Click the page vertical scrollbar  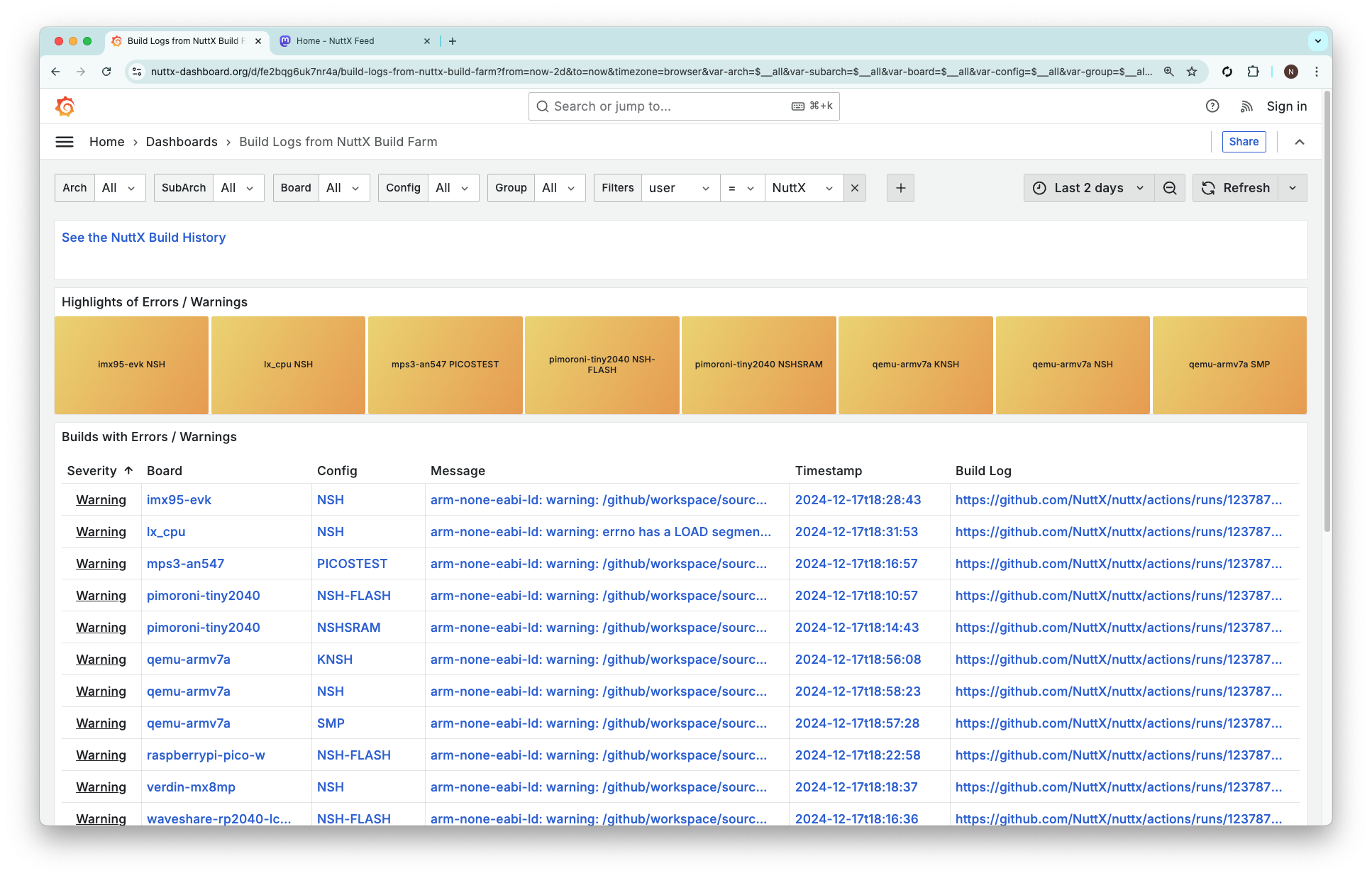pos(1327,312)
